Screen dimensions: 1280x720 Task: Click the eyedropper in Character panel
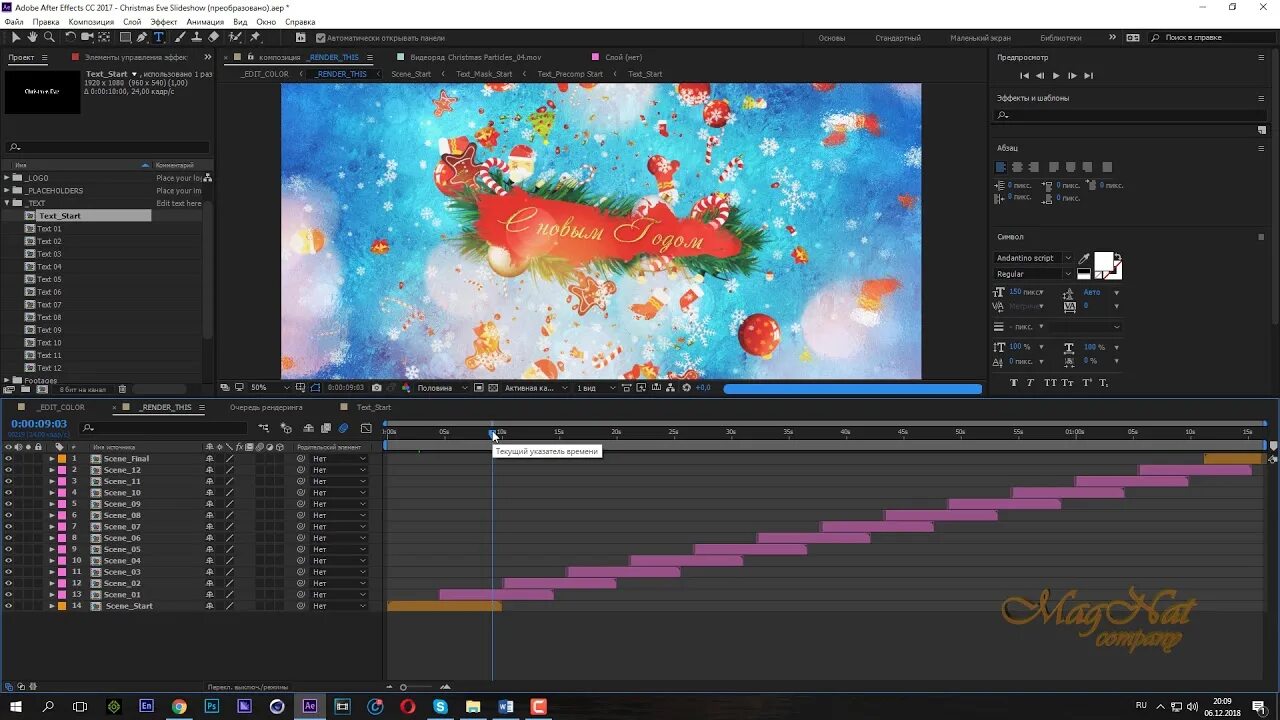pyautogui.click(x=1084, y=258)
